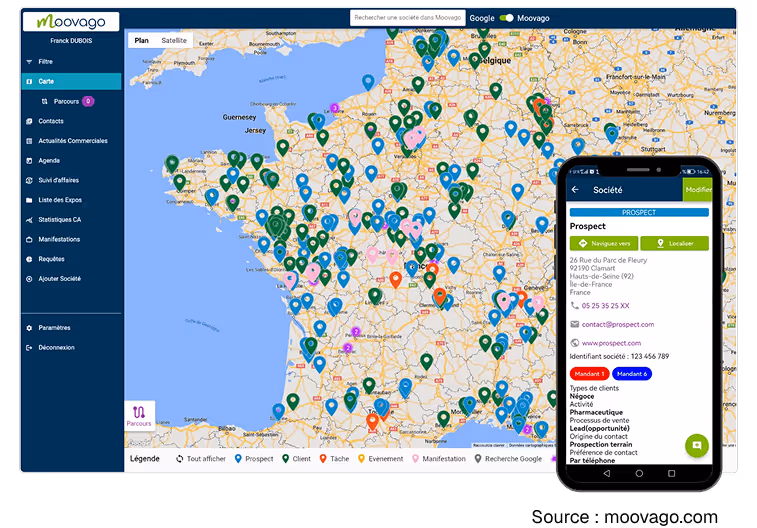
Task: Toggle Prospect markers in legend
Action: (254, 459)
